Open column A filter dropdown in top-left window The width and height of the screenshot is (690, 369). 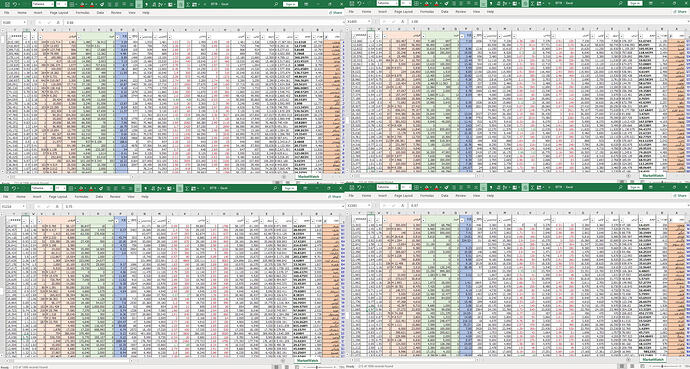tap(327, 37)
